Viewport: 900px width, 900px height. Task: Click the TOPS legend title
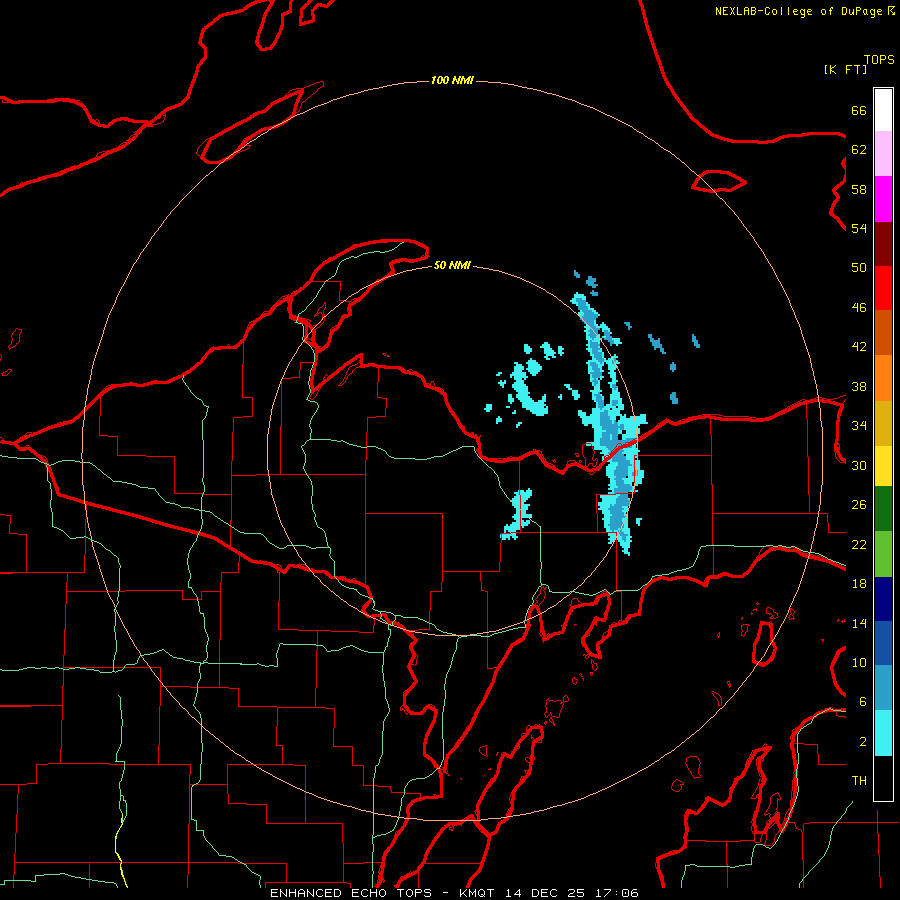pos(879,59)
